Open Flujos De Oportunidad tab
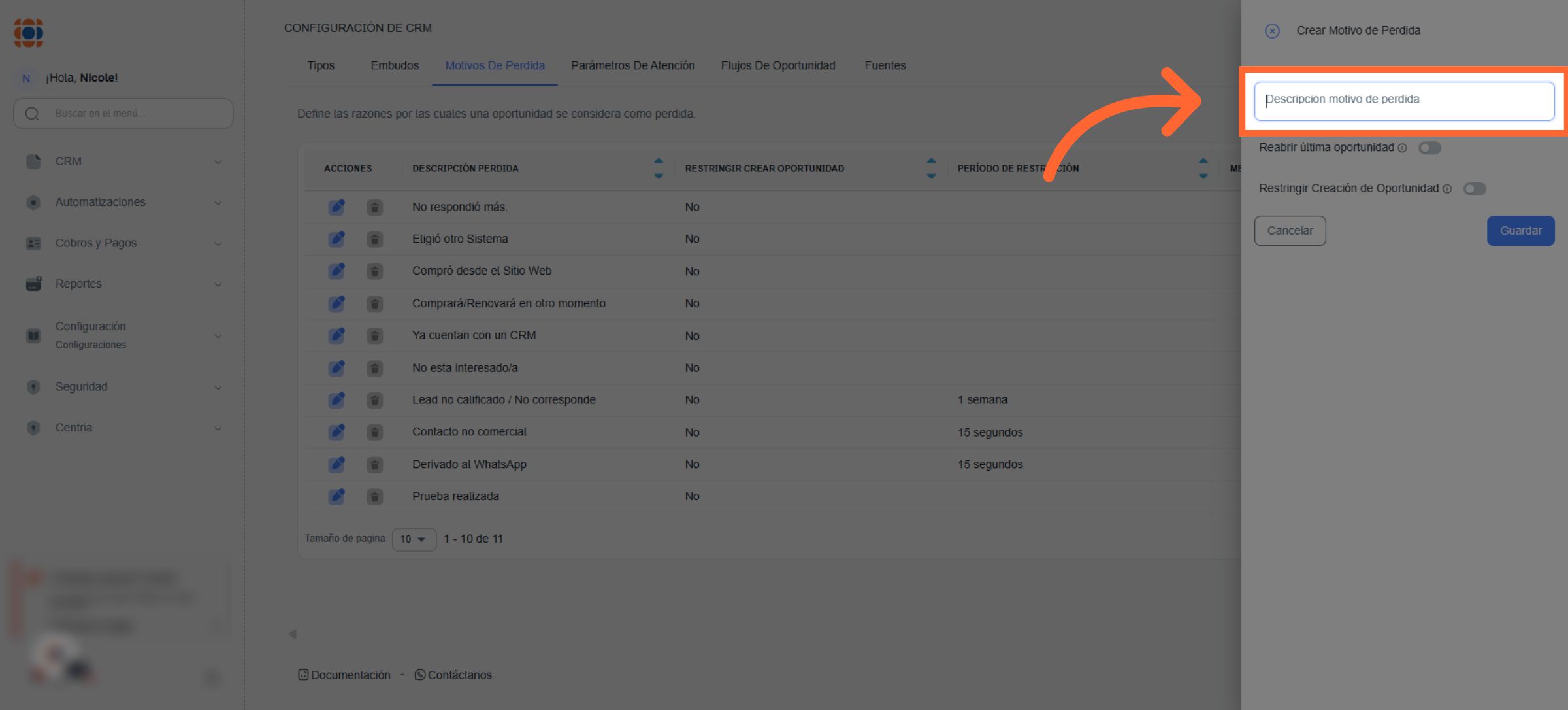The height and width of the screenshot is (710, 1568). pyautogui.click(x=777, y=66)
